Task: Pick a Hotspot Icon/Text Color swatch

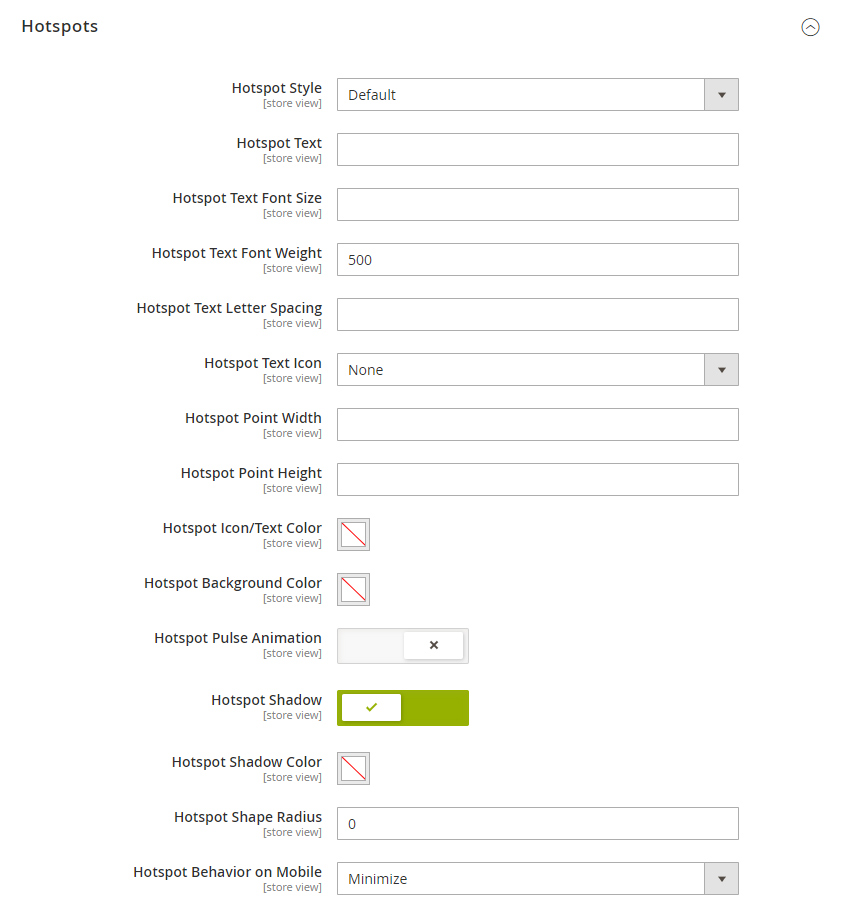Action: [x=353, y=535]
